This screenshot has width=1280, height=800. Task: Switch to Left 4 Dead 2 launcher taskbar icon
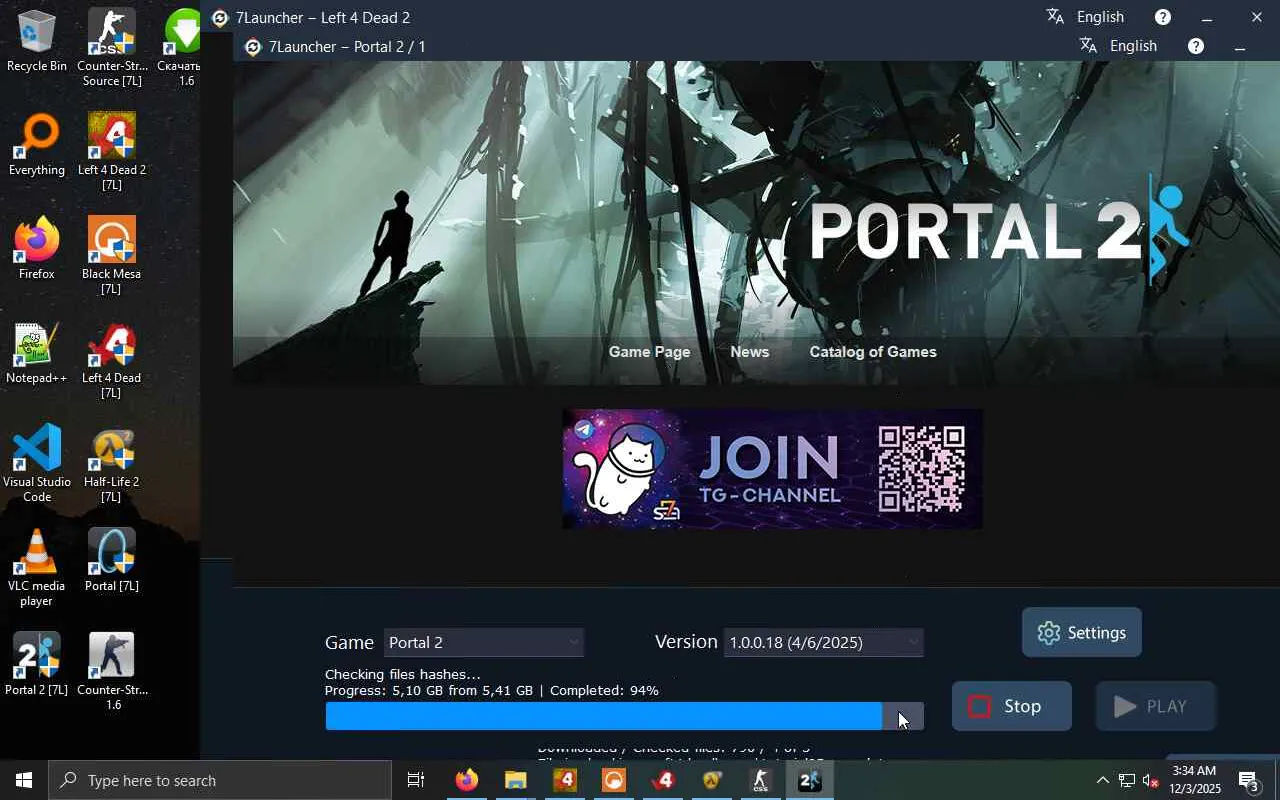pyautogui.click(x=565, y=780)
